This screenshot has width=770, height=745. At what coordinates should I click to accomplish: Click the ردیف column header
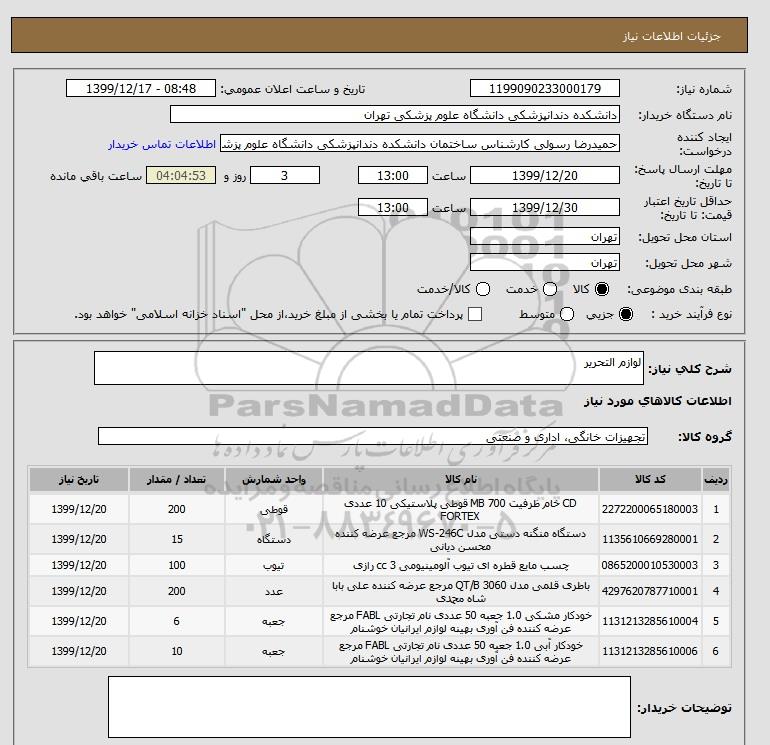pyautogui.click(x=716, y=479)
